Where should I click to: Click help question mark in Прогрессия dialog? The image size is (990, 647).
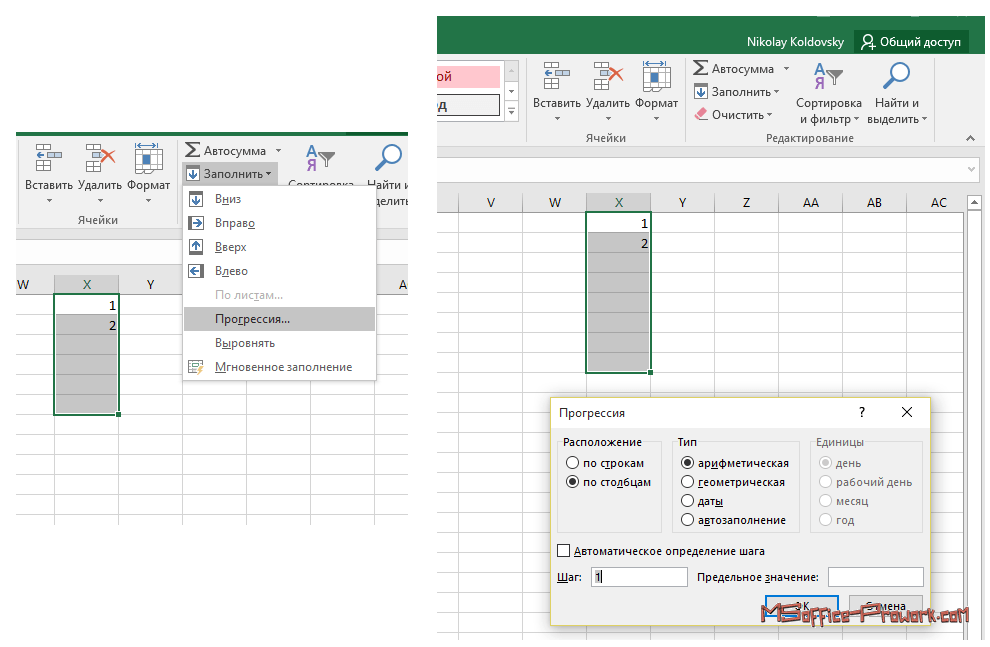(x=862, y=412)
